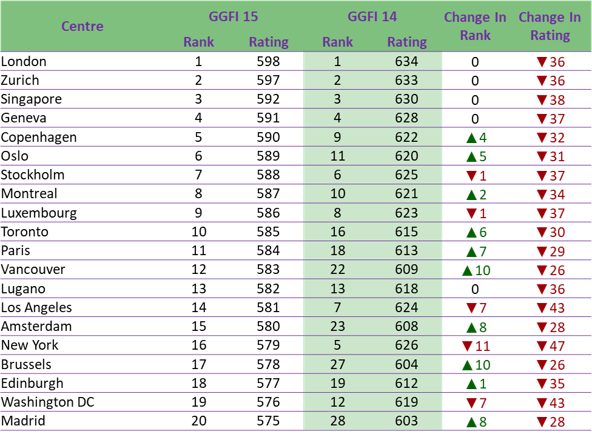
Task: Select the Oslo centre cell
Action: pos(15,156)
